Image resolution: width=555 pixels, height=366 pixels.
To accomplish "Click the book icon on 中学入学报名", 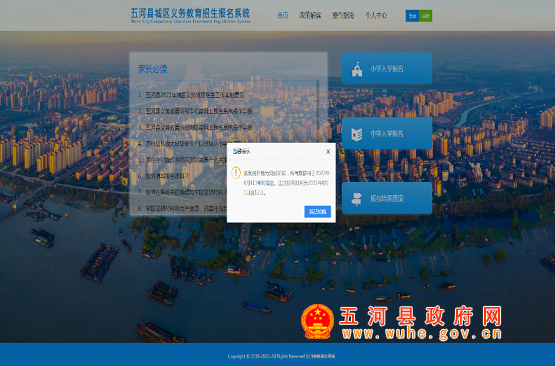I will 356,134.
